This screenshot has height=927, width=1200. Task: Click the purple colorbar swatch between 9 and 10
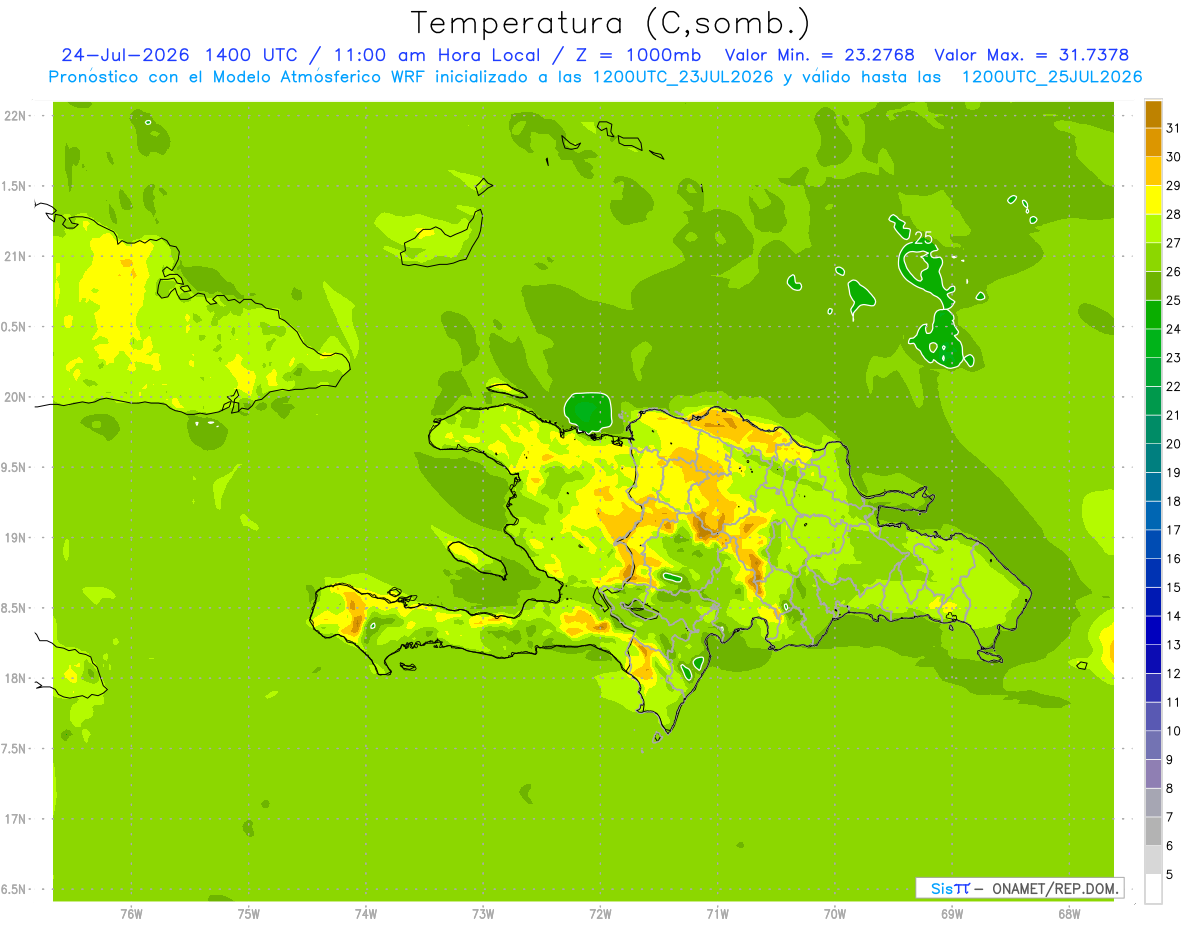click(1153, 745)
